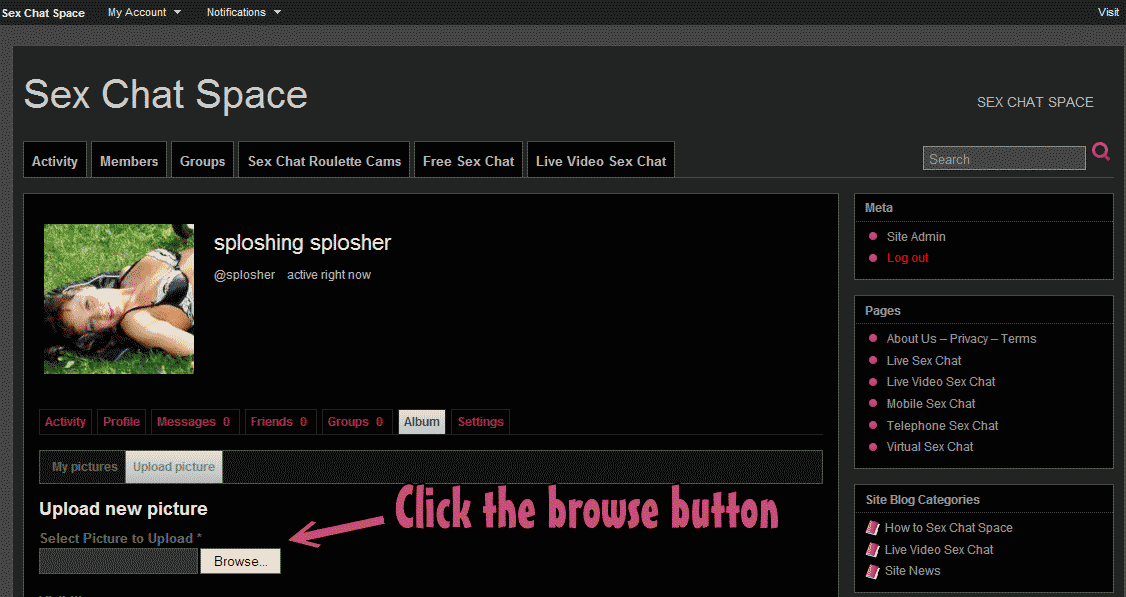Open the Mobile Sex Chat page link
Viewport: 1126px width, 597px height.
click(x=931, y=404)
